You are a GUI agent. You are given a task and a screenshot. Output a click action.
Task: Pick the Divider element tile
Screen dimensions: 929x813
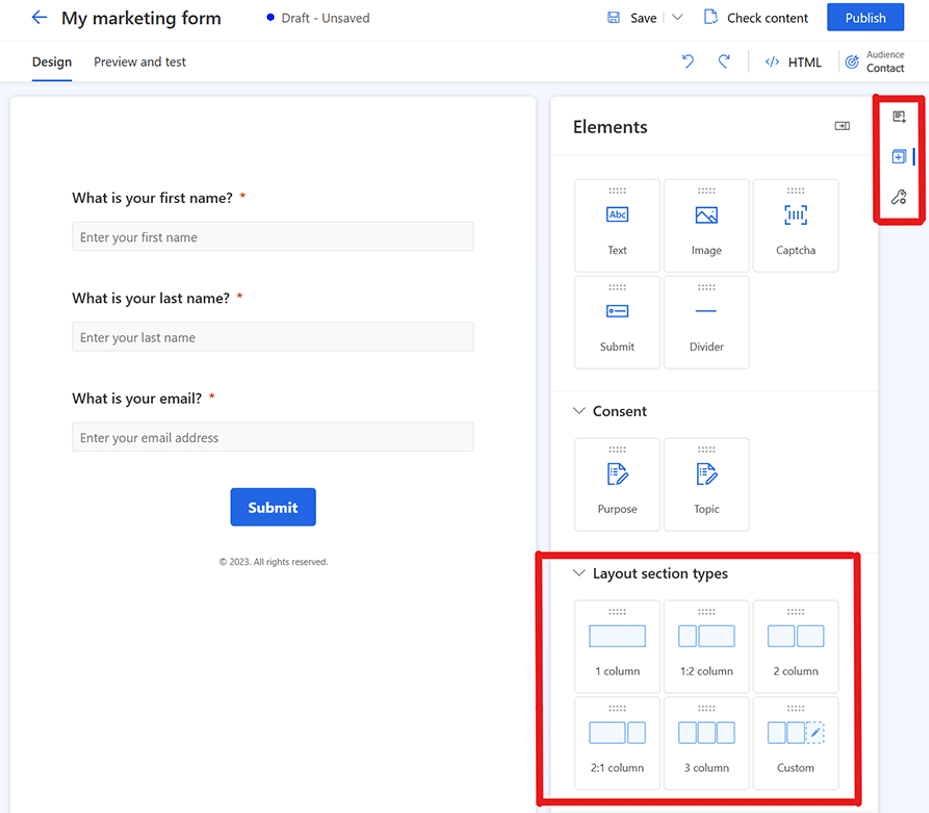(706, 322)
